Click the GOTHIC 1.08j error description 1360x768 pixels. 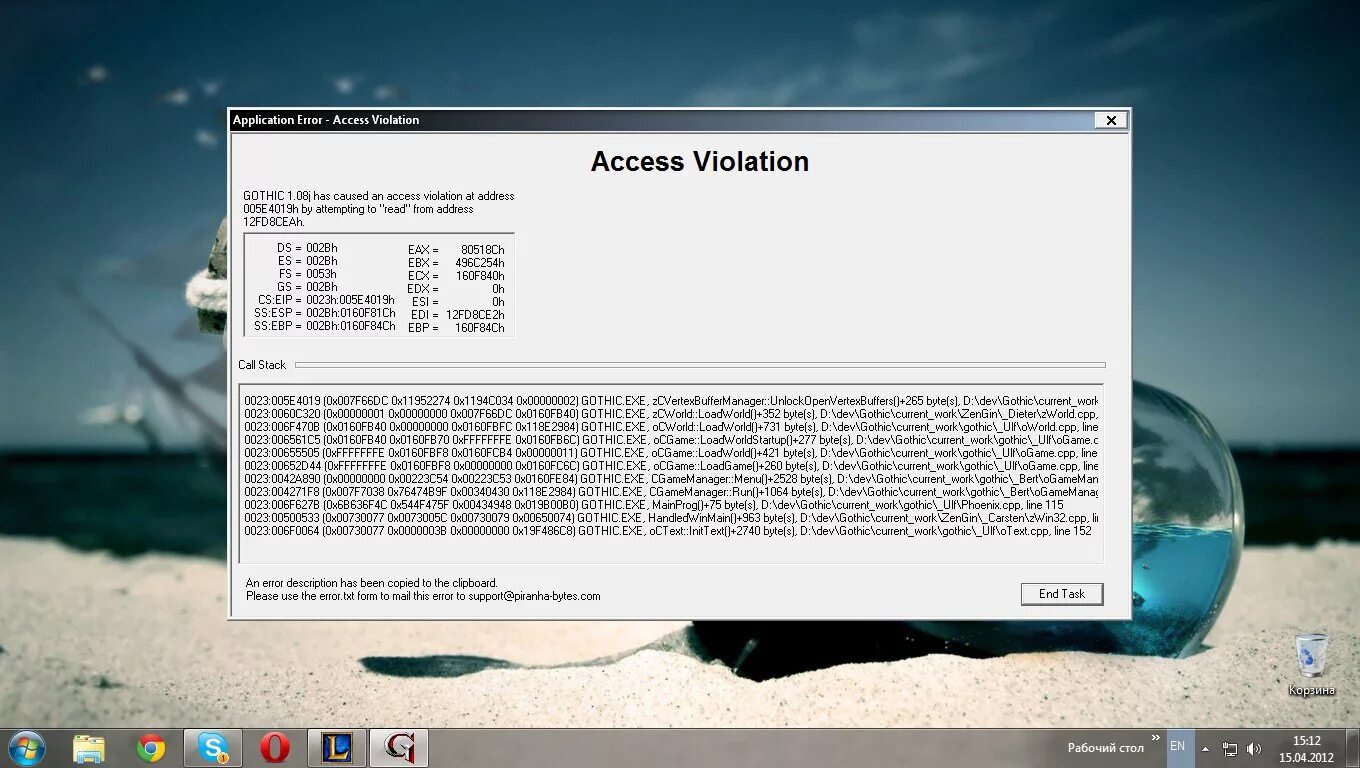coord(379,209)
